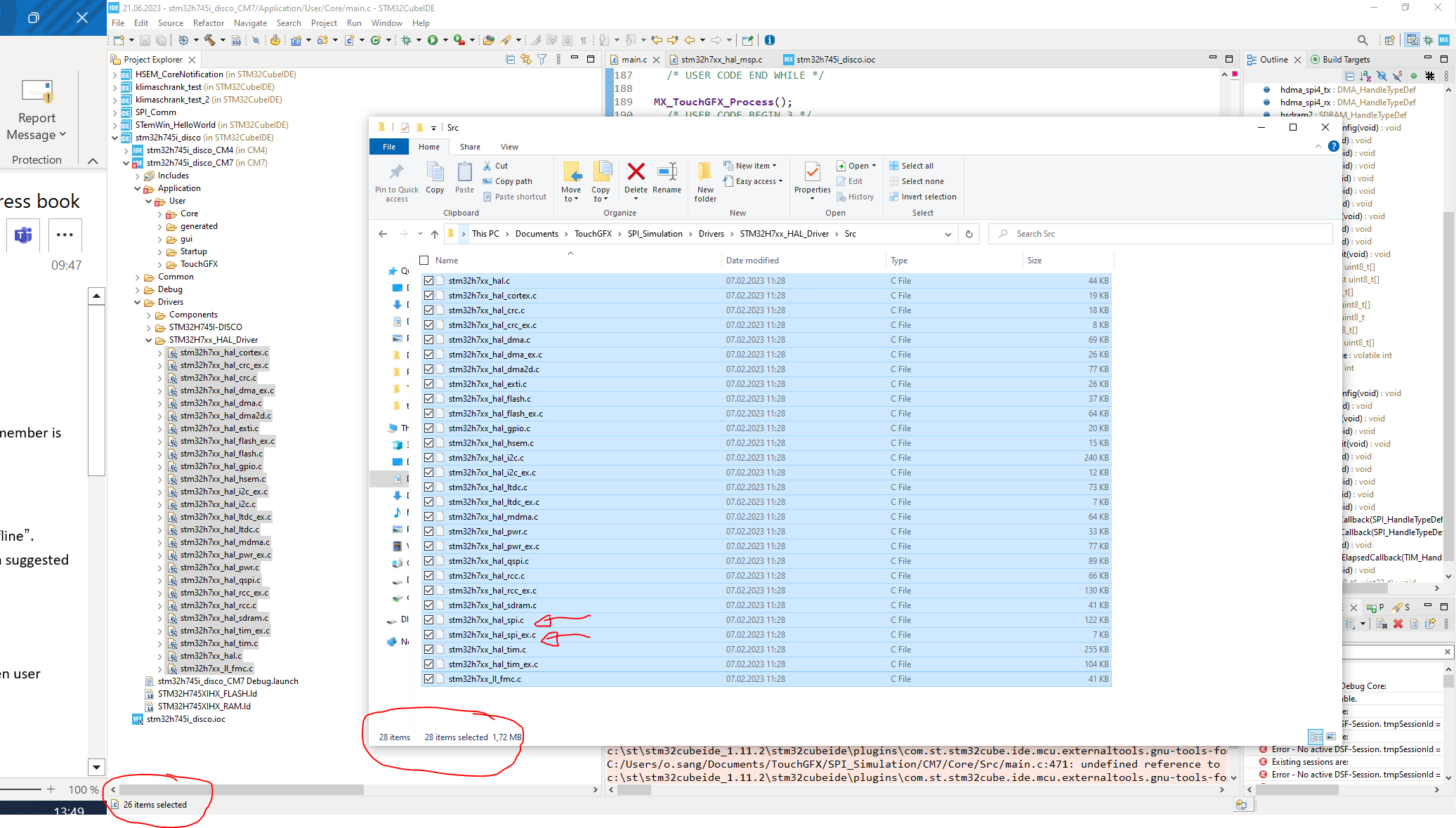Click the green Run button in IDE toolbar

433,40
